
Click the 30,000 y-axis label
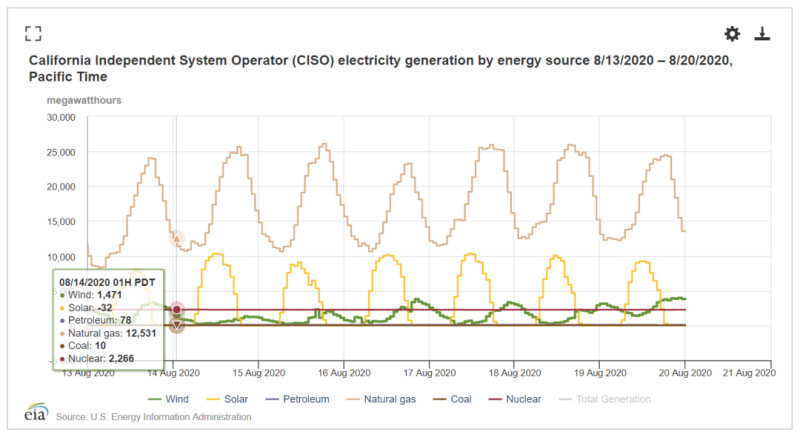pos(60,117)
